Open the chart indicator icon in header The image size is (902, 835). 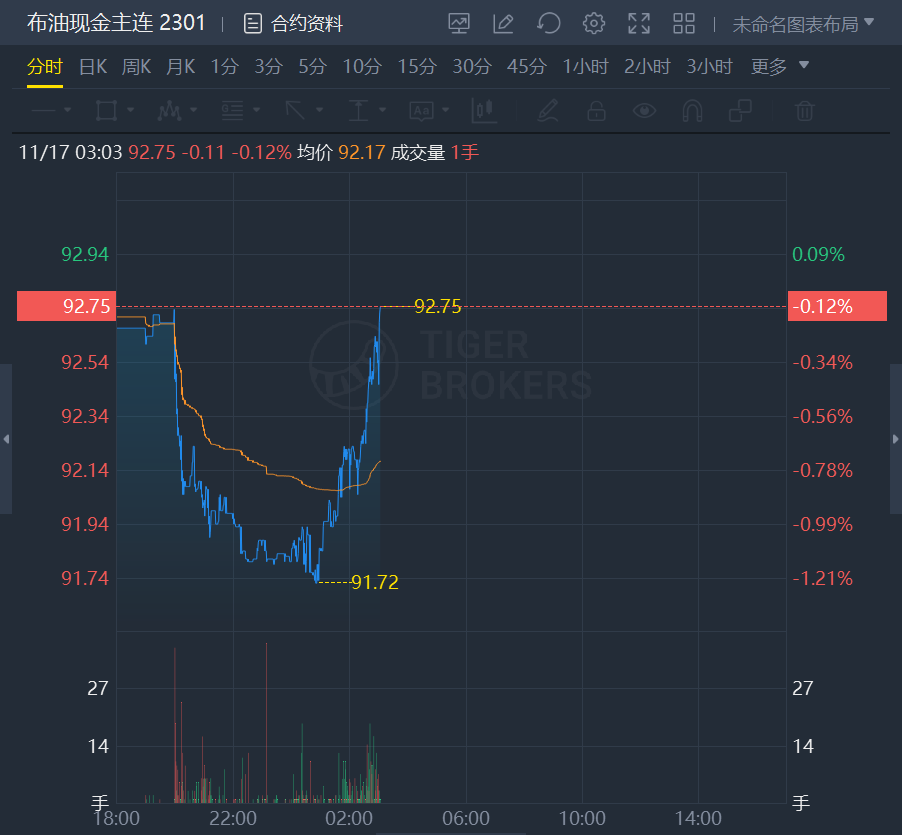click(x=459, y=23)
